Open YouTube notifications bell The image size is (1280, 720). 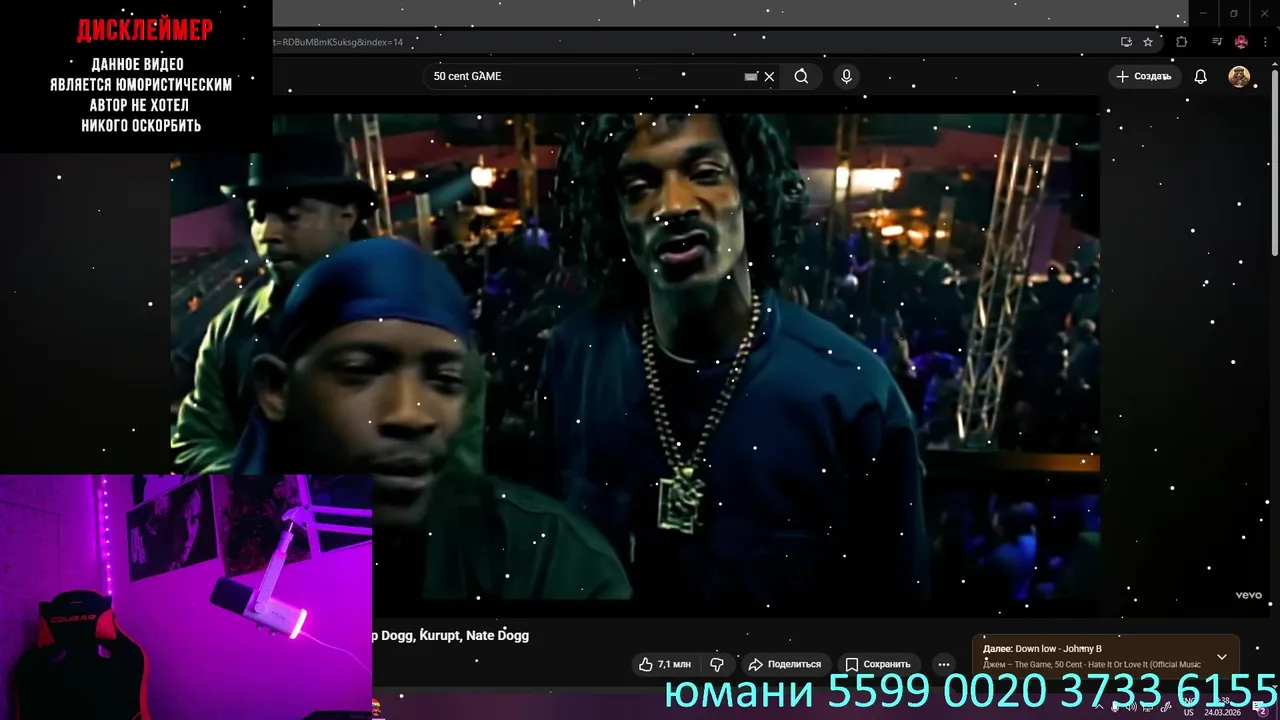coord(1201,76)
